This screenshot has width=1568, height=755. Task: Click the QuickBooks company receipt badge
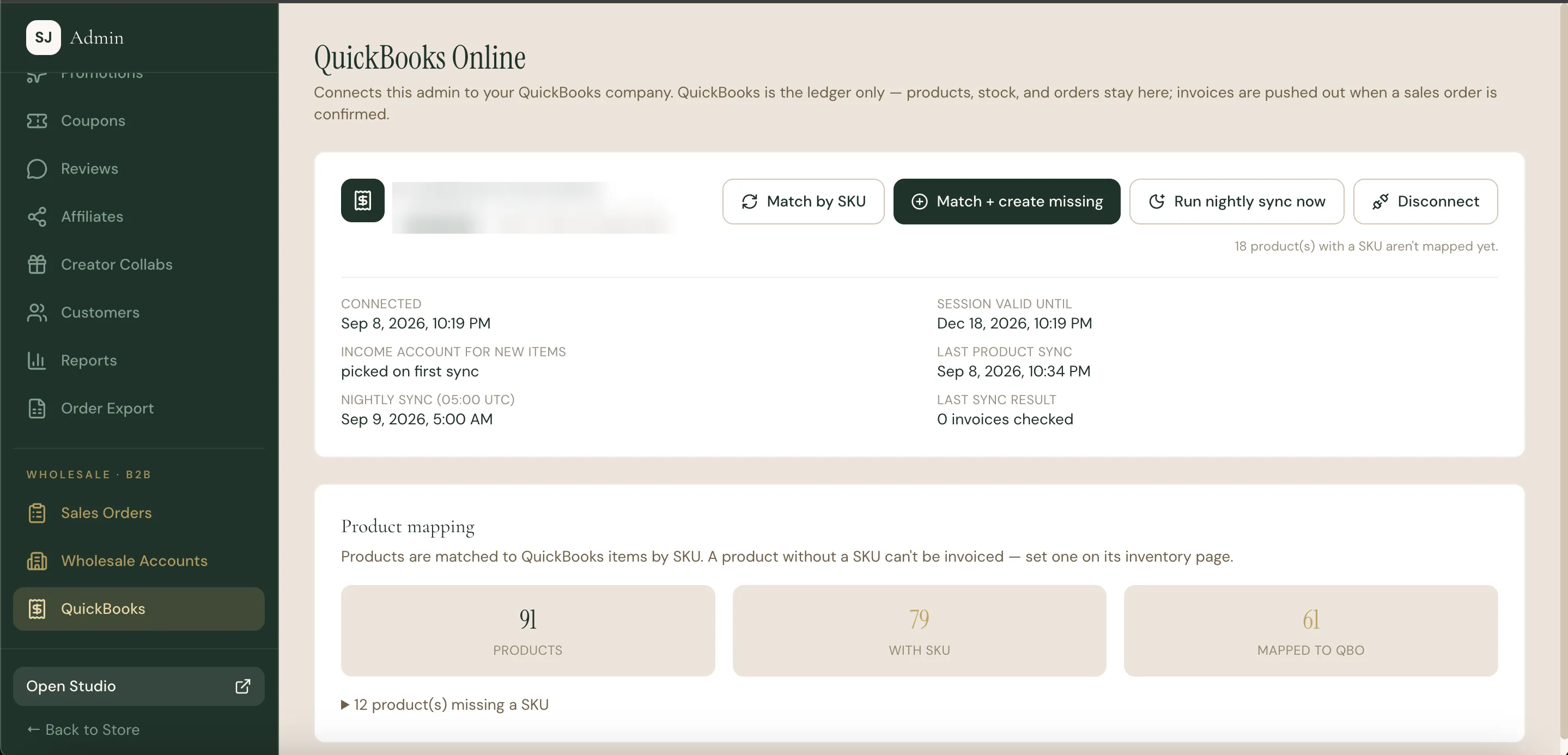tap(362, 200)
